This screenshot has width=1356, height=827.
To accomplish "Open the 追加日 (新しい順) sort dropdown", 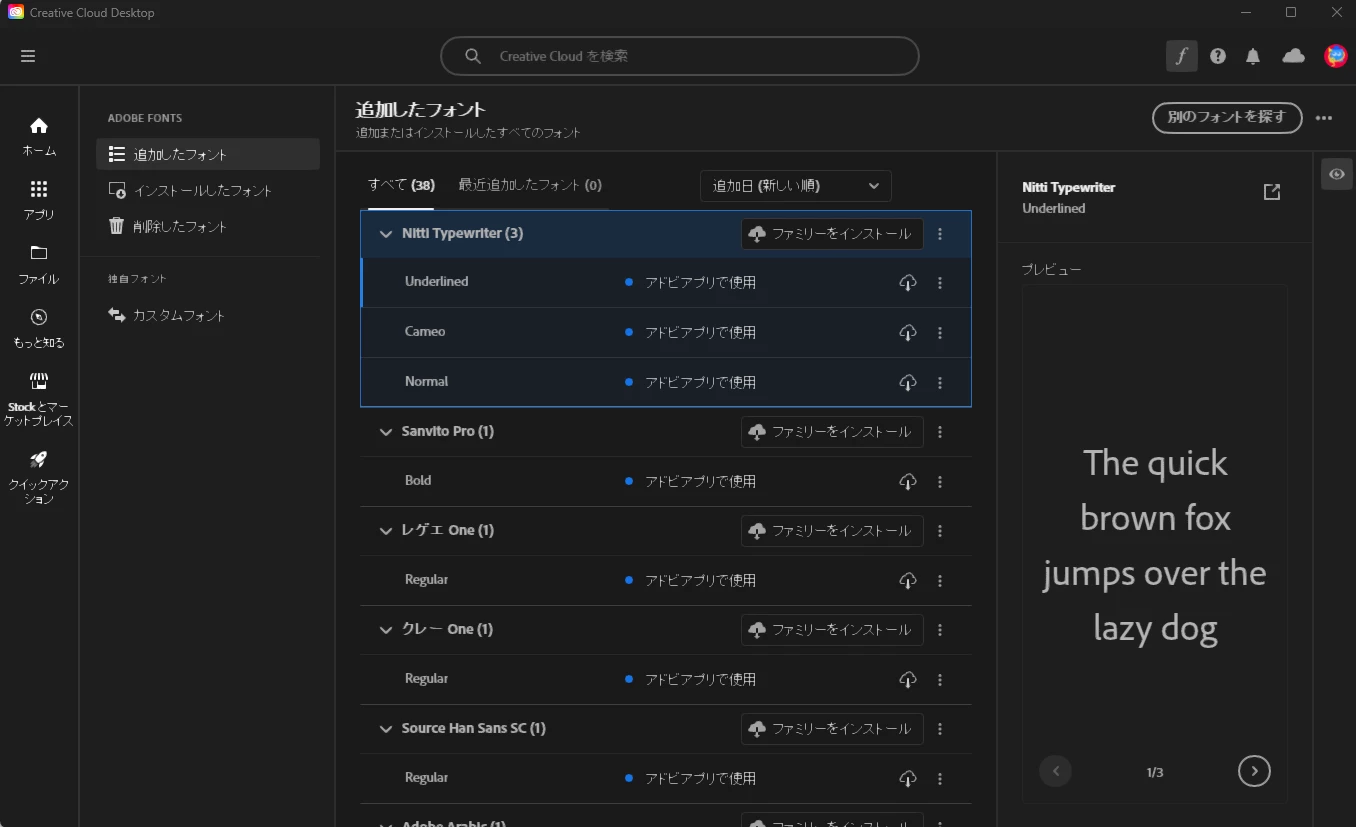I will pos(795,186).
